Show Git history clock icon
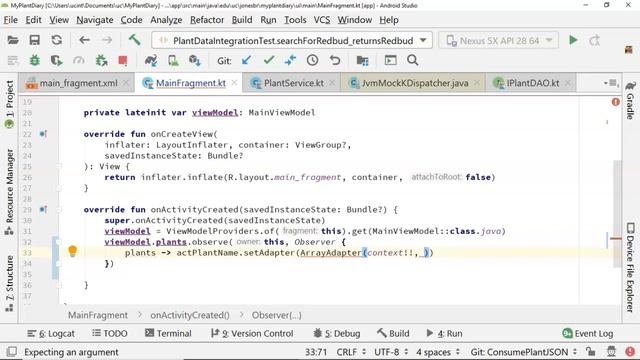This screenshot has width=640, height=360. [312, 60]
